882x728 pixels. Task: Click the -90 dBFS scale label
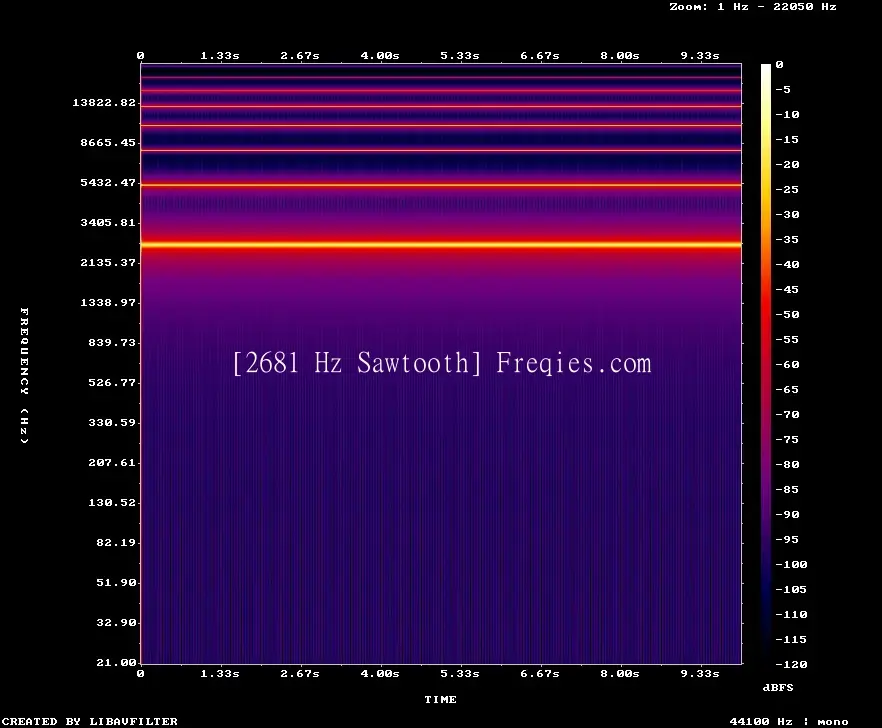click(x=787, y=514)
